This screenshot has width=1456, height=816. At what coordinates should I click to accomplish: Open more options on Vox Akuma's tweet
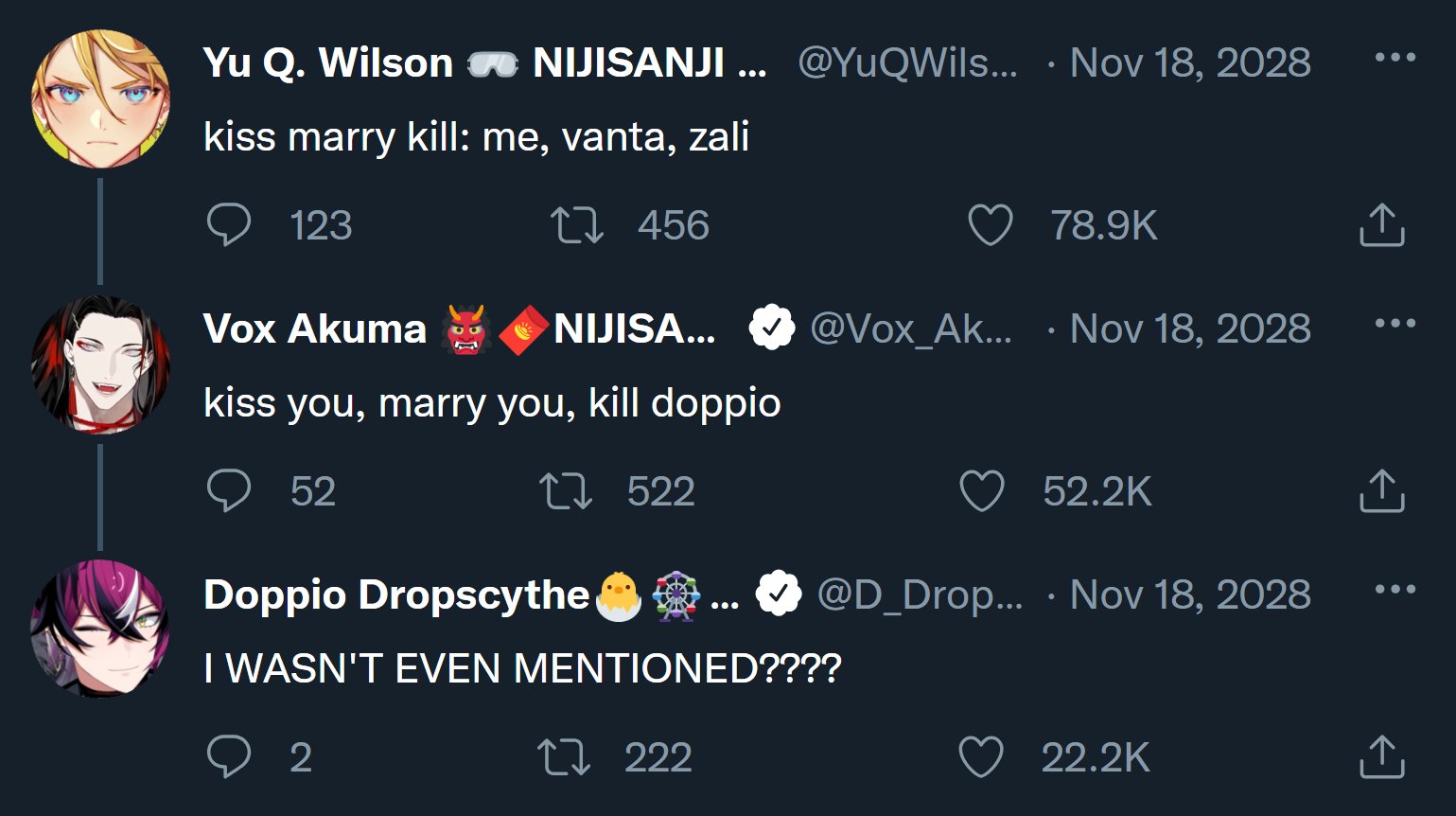[x=1395, y=324]
